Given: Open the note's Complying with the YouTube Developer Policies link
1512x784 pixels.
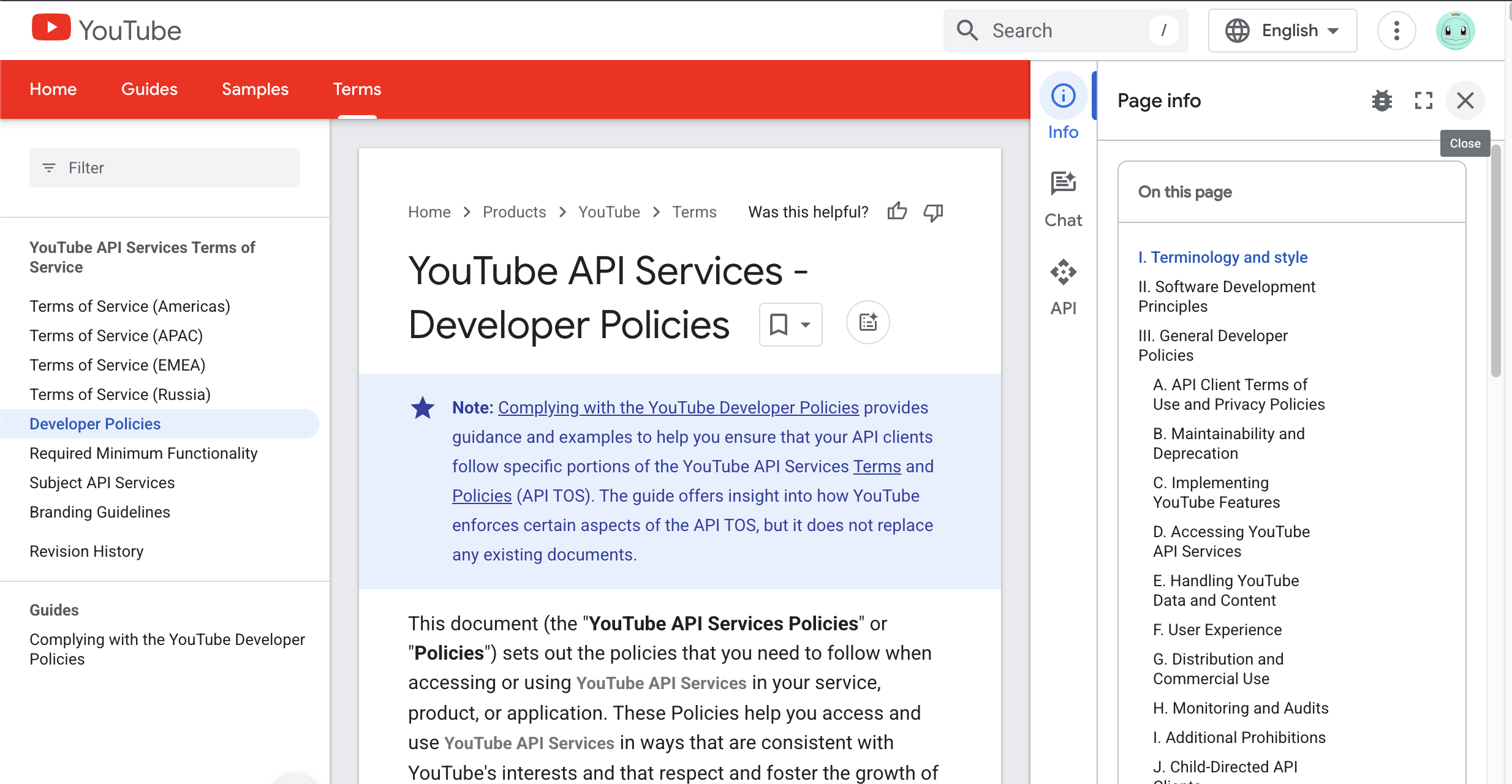Looking at the screenshot, I should [678, 408].
